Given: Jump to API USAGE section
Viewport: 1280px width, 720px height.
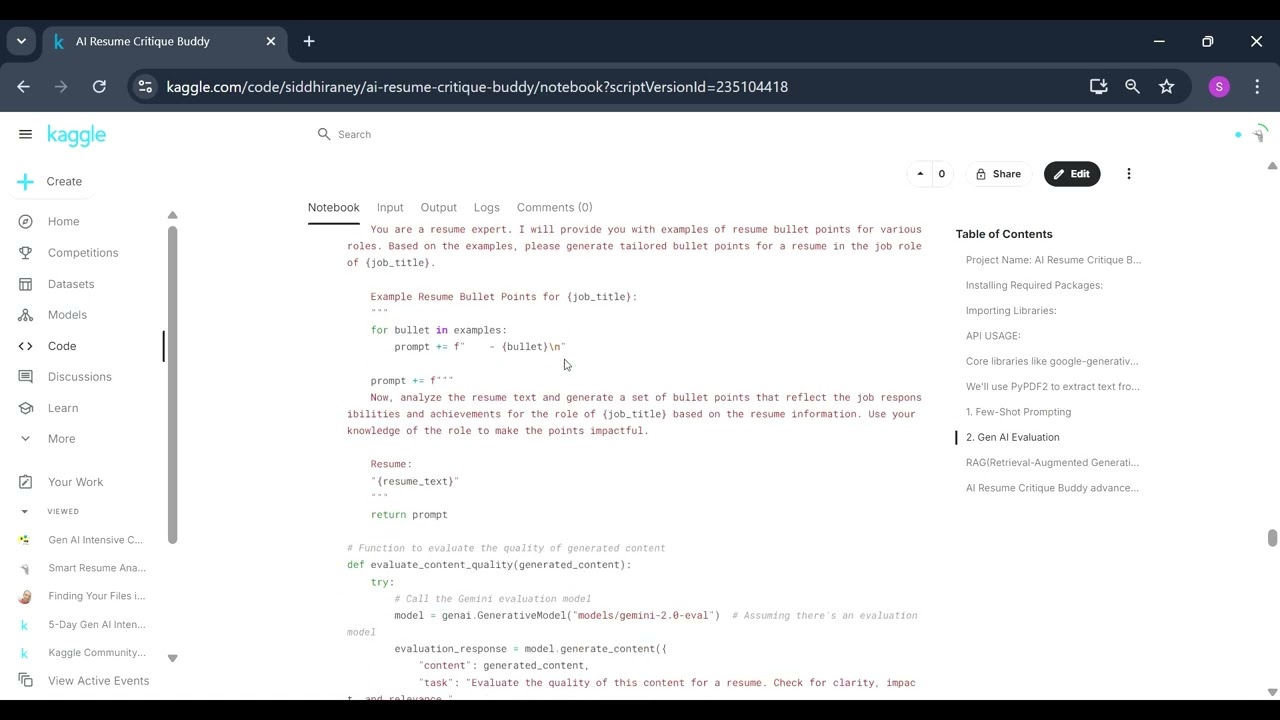Looking at the screenshot, I should click(x=993, y=336).
